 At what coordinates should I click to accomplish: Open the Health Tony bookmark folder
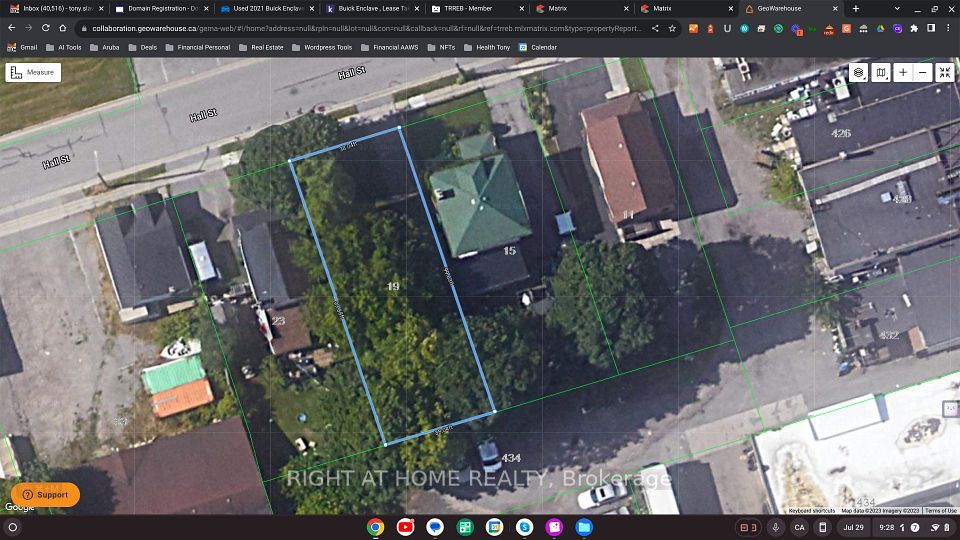487,47
